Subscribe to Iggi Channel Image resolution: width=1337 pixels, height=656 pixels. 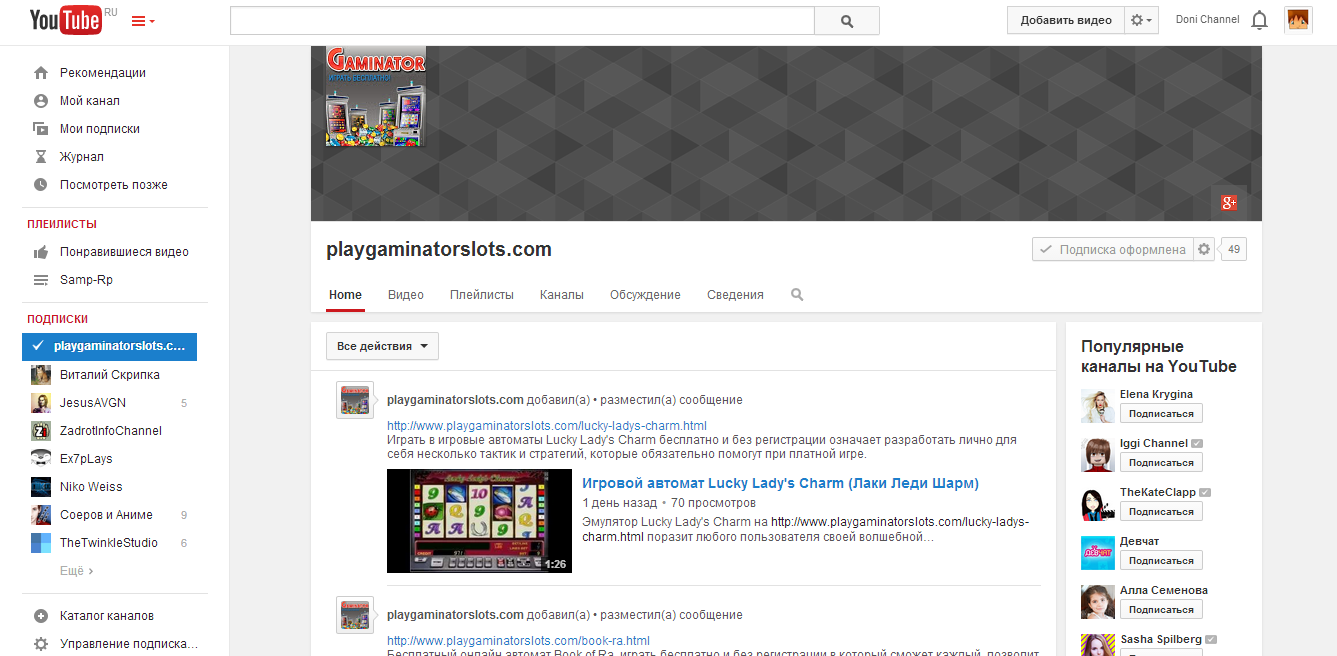coord(1161,463)
